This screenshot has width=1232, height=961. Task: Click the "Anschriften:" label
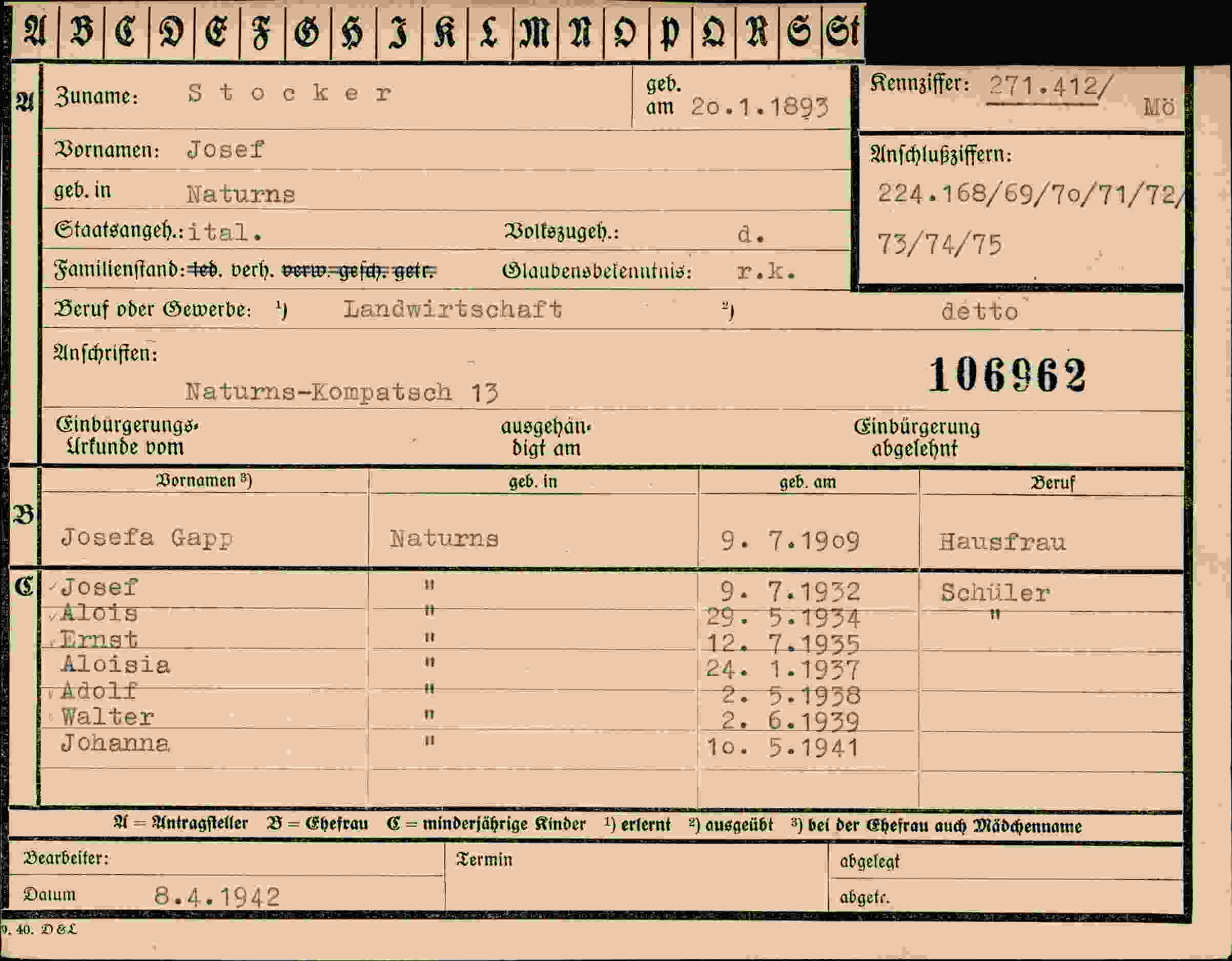click(106, 353)
